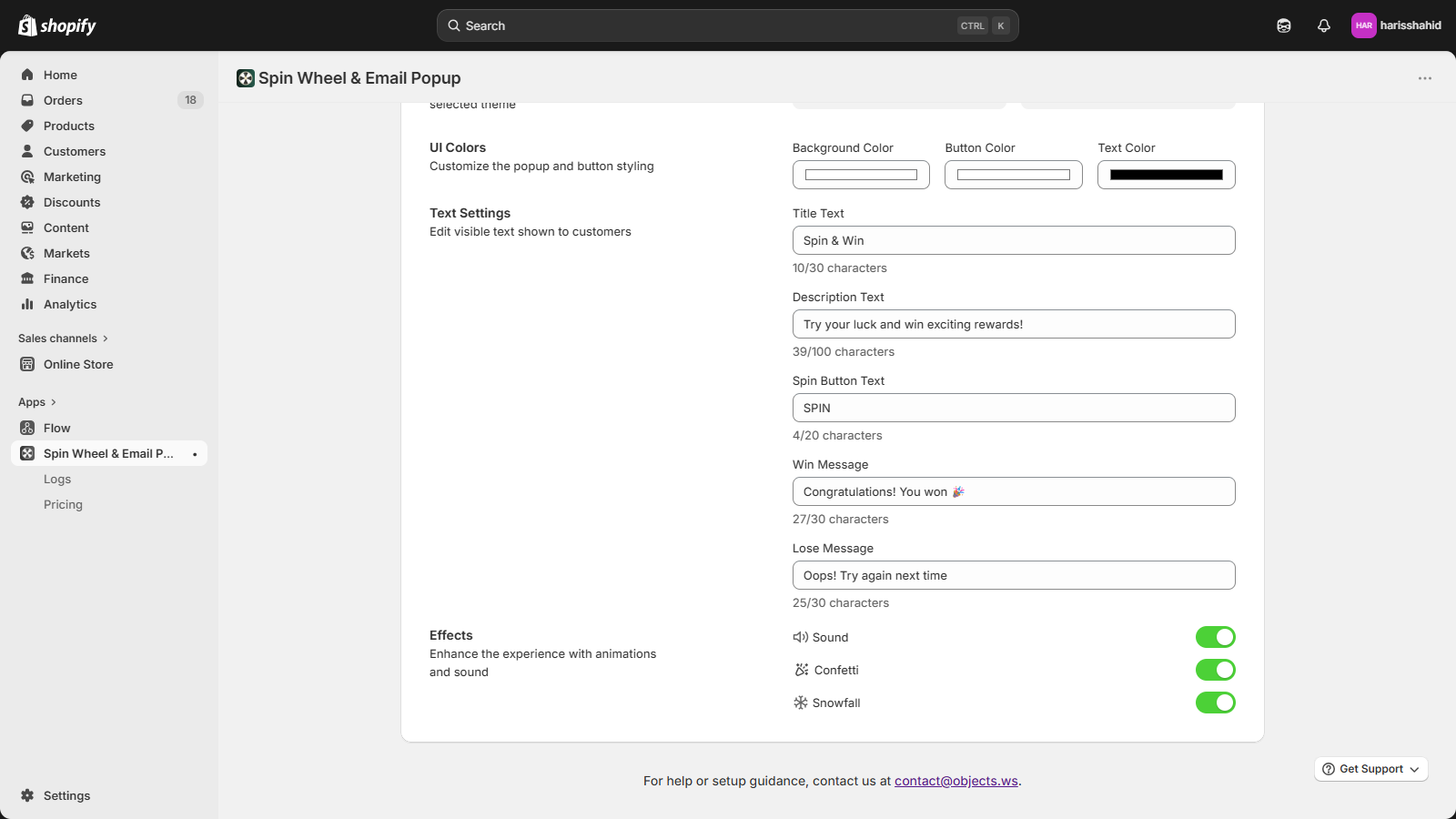This screenshot has width=1456, height=819.
Task: Open the harisshahid account avatar
Action: (1363, 25)
